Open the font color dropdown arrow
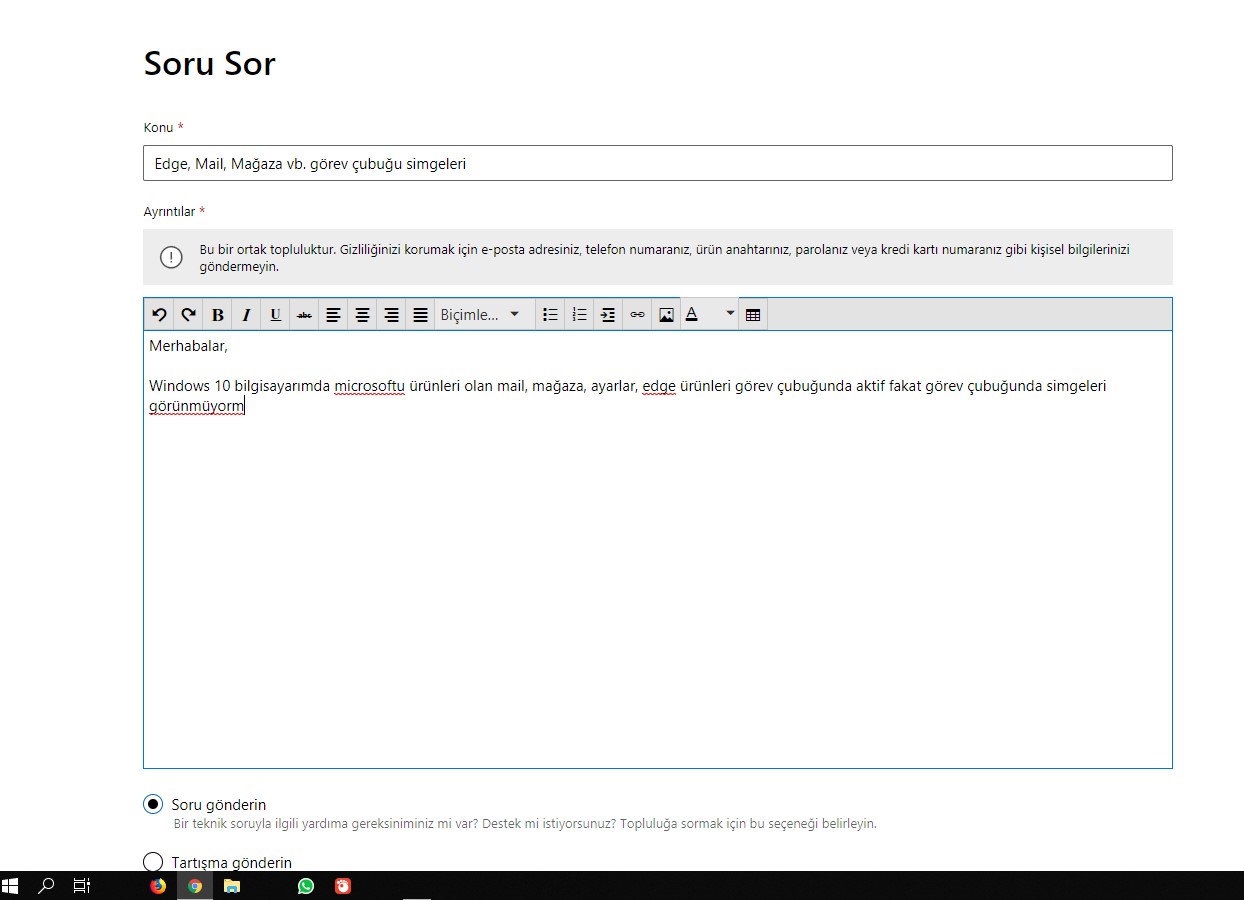Image resolution: width=1244 pixels, height=900 pixels. [730, 315]
